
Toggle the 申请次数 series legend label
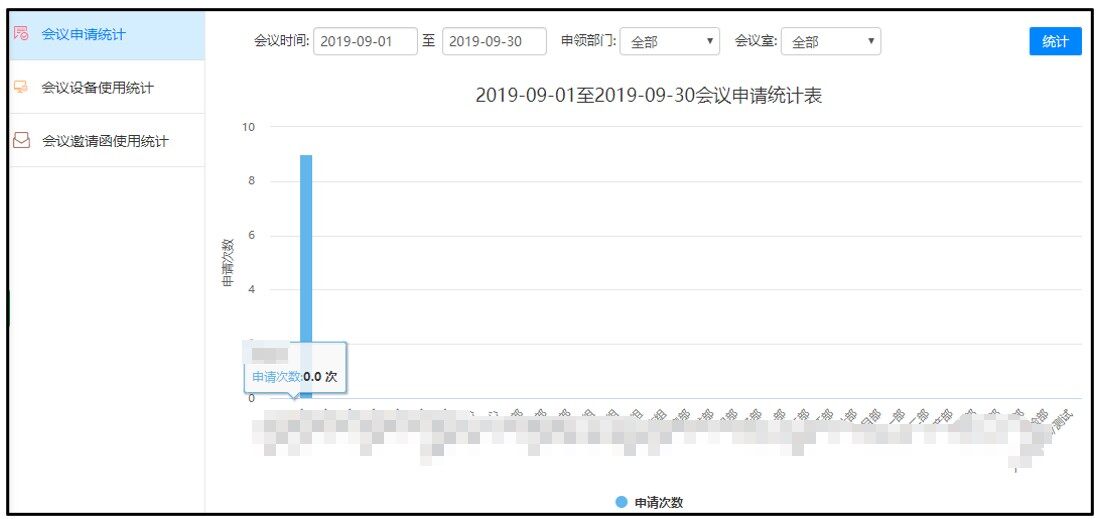pos(658,502)
